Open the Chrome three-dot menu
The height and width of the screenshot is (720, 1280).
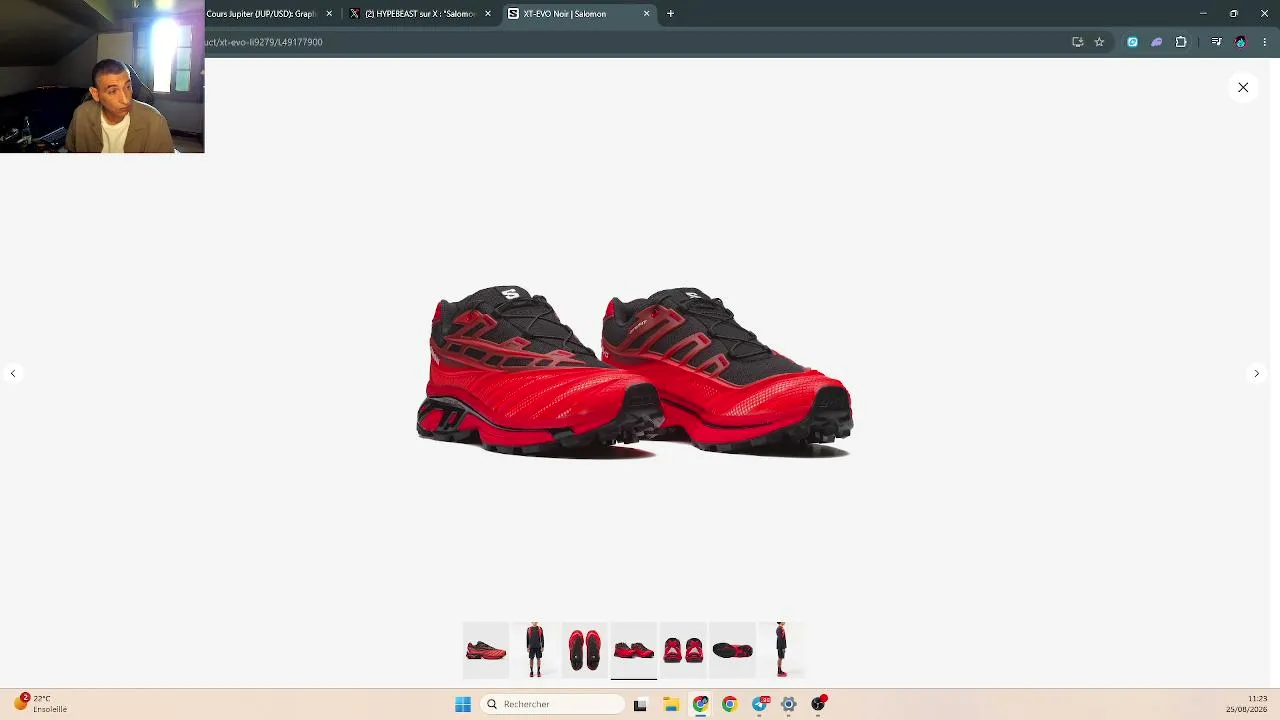point(1265,42)
